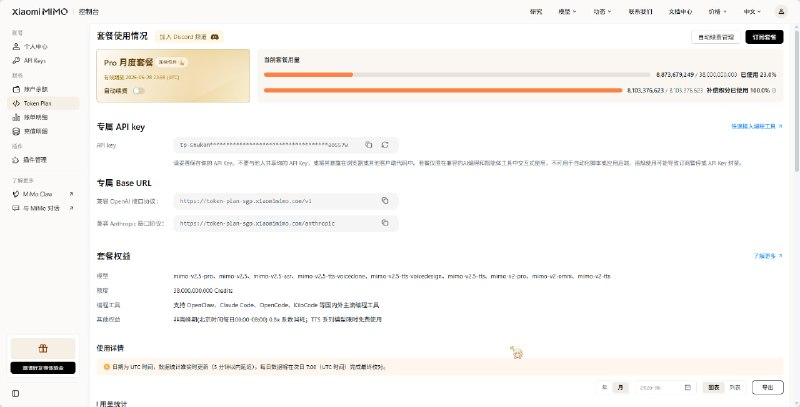Screen dimensions: 800x407
Task: Open the month date picker field
Action: (665, 388)
